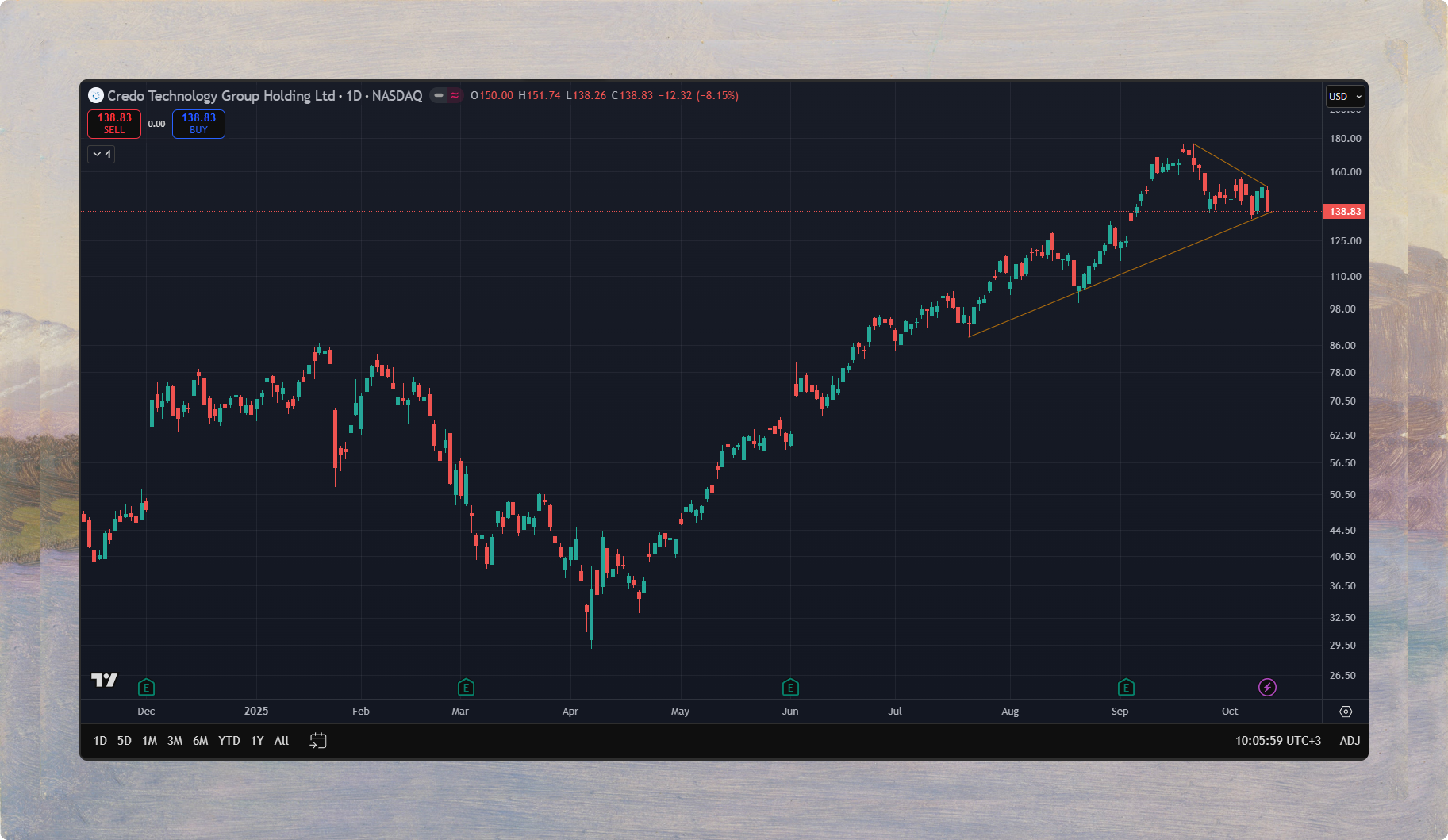Click the pink wavy data status icon
Image resolution: width=1448 pixels, height=840 pixels.
(455, 95)
